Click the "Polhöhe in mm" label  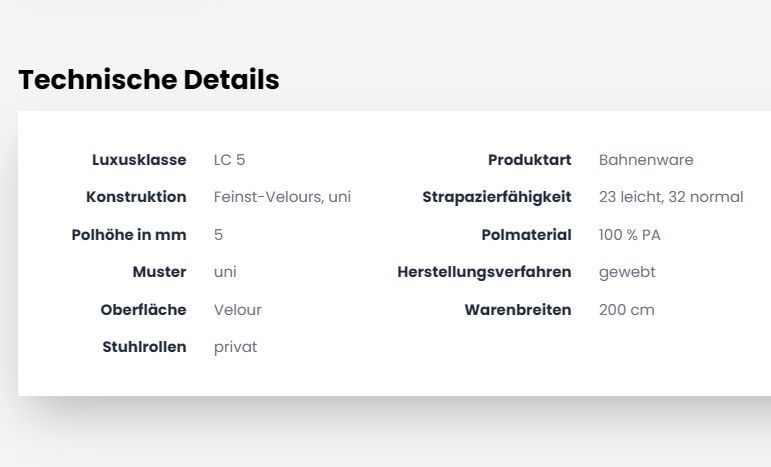point(129,235)
